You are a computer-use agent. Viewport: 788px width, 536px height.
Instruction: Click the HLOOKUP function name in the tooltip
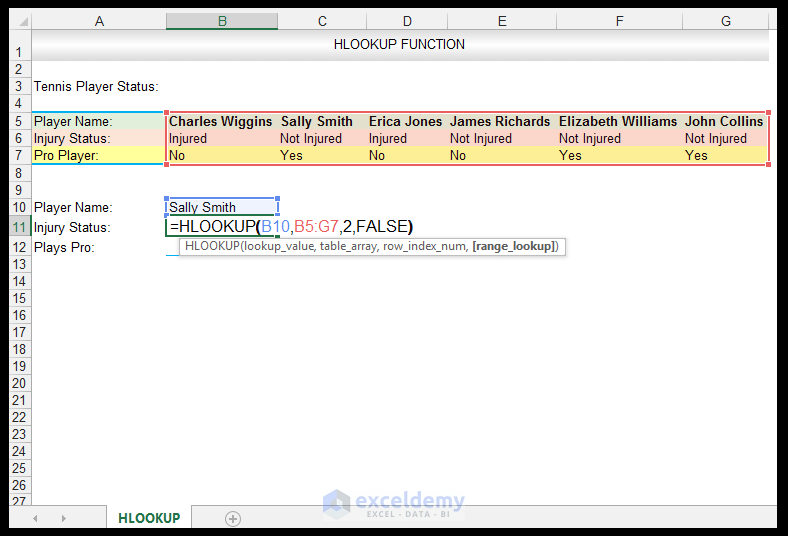click(212, 246)
